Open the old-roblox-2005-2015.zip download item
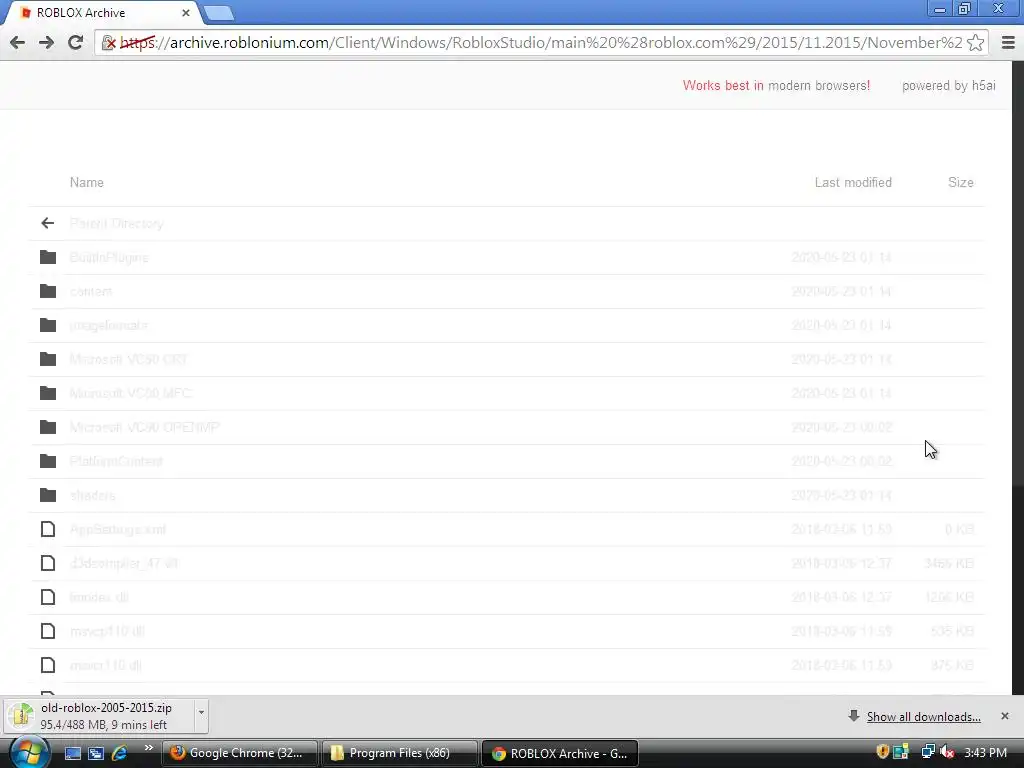 click(100, 716)
